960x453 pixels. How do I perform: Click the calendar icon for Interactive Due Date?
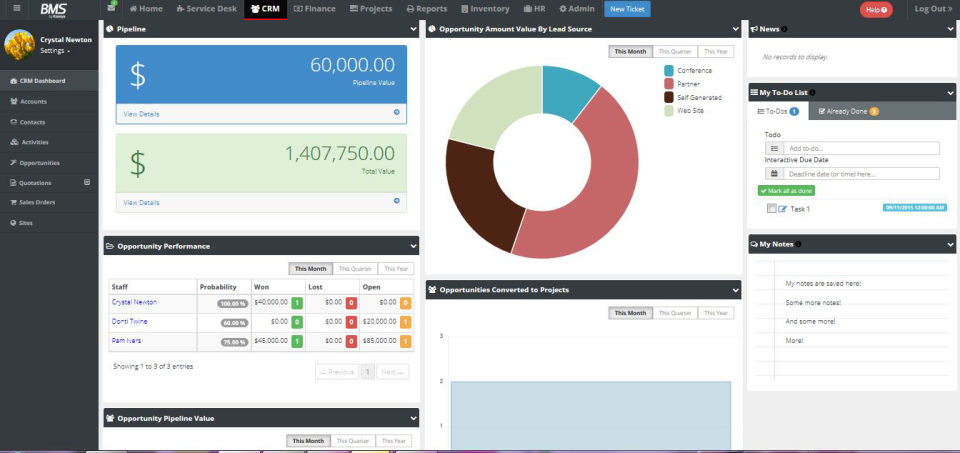774,173
